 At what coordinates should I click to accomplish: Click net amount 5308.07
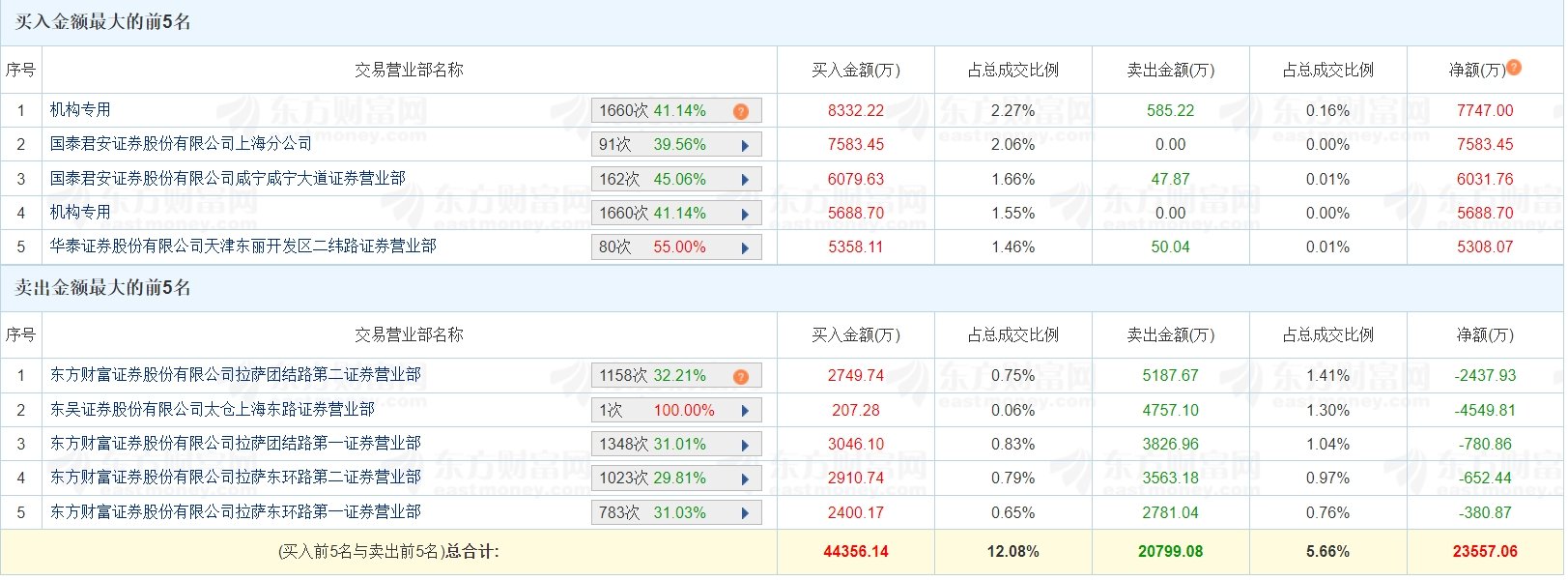[x=1485, y=247]
